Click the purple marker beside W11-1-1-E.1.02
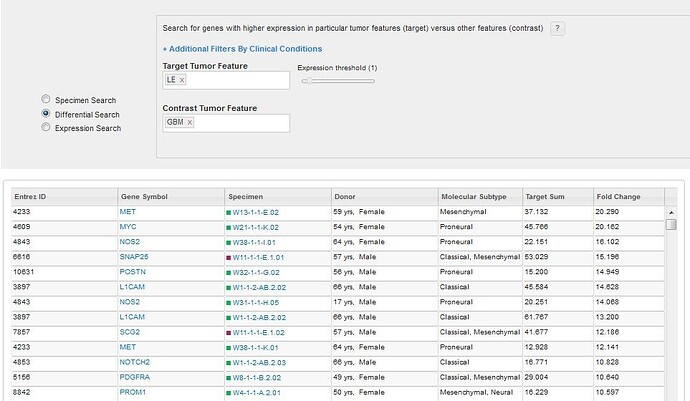 click(228, 333)
